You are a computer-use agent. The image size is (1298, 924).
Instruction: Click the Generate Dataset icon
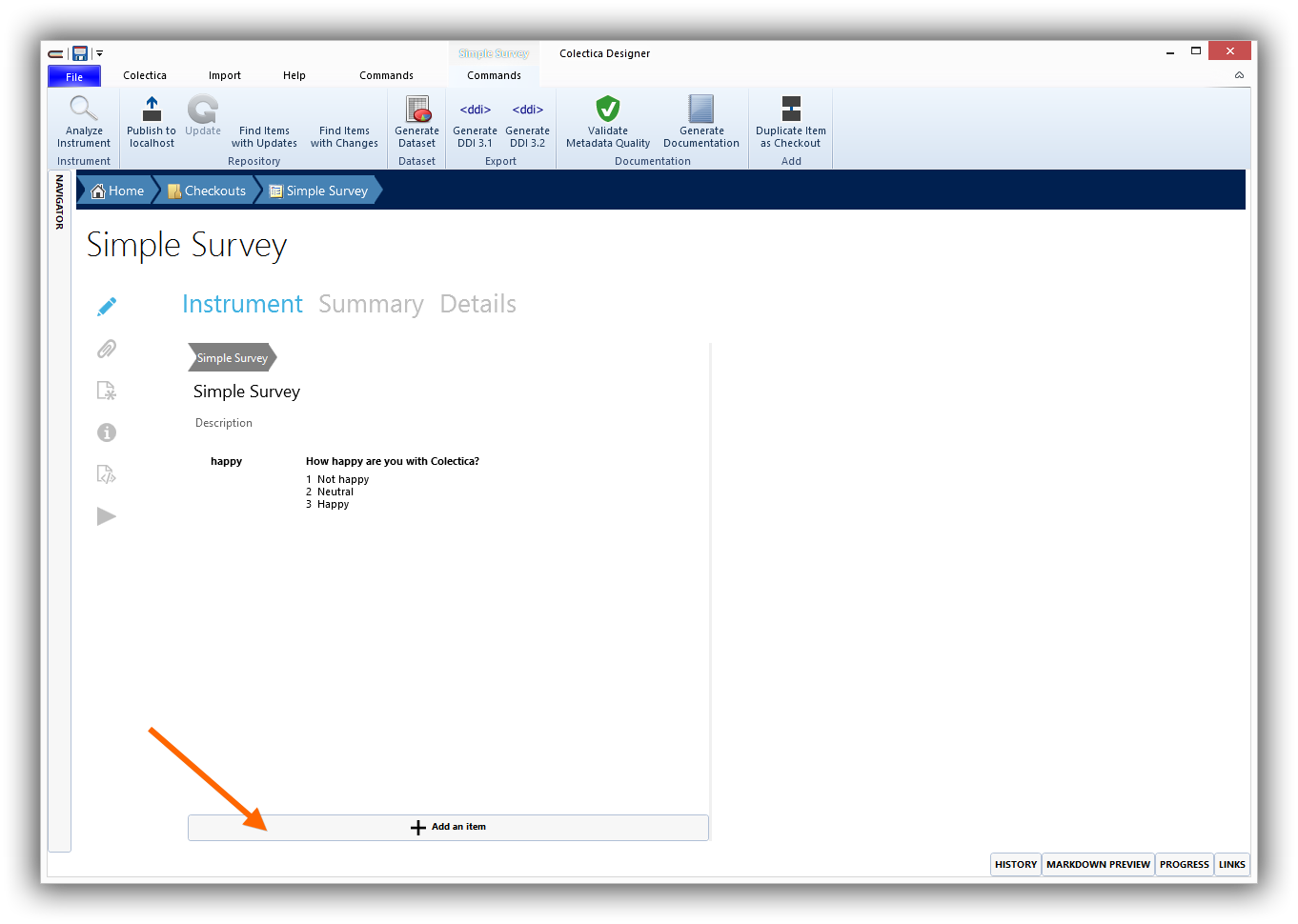pos(417,109)
